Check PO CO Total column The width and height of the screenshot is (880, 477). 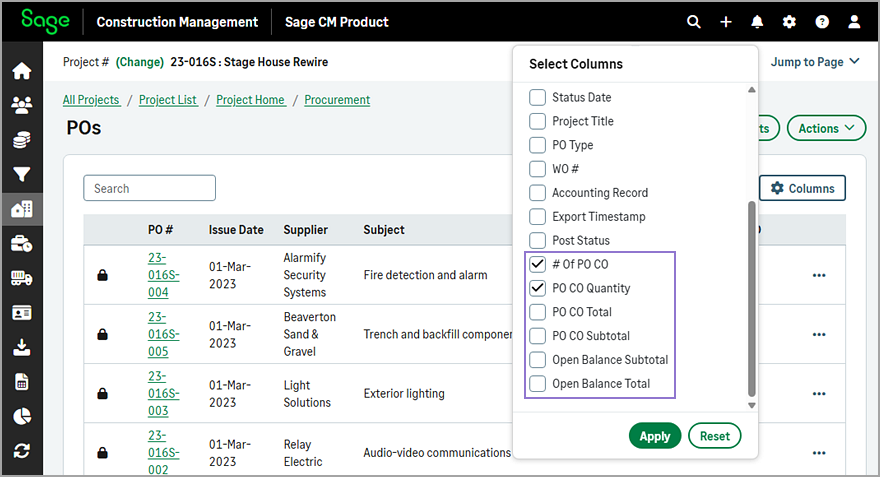click(537, 312)
